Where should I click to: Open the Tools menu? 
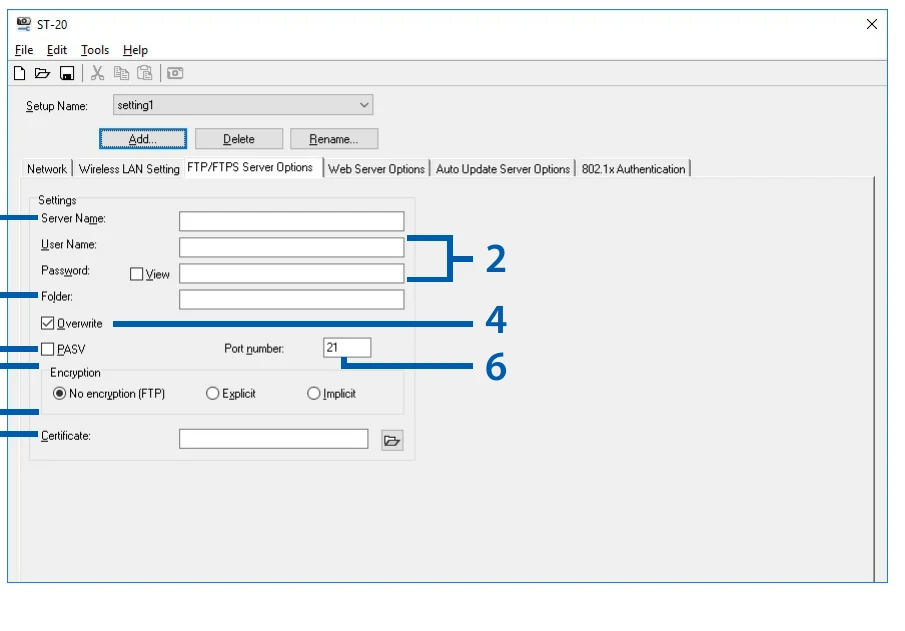(x=95, y=50)
